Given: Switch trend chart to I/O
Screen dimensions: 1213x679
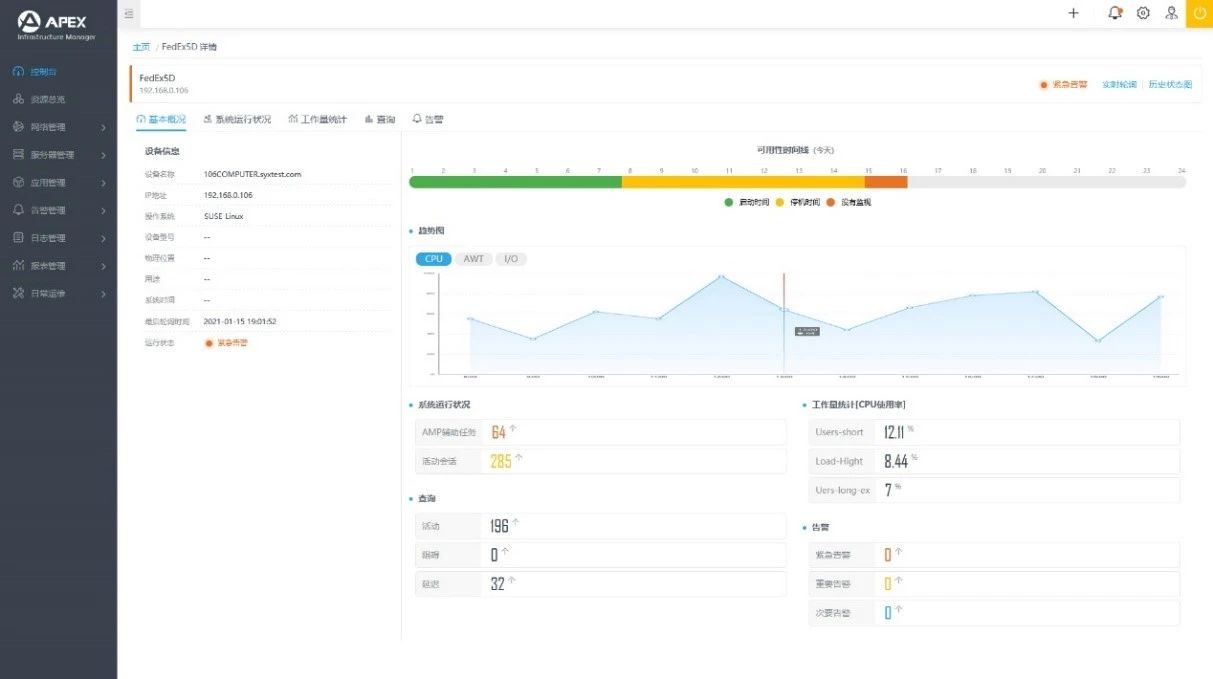Looking at the screenshot, I should 510,259.
